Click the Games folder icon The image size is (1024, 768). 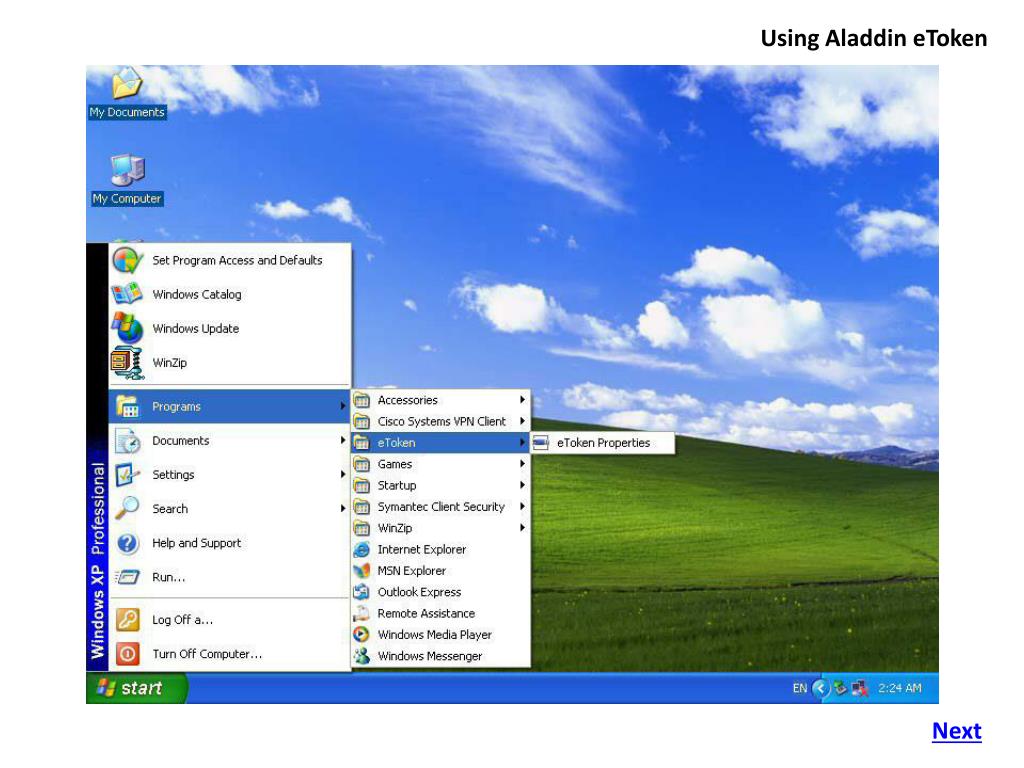click(361, 464)
